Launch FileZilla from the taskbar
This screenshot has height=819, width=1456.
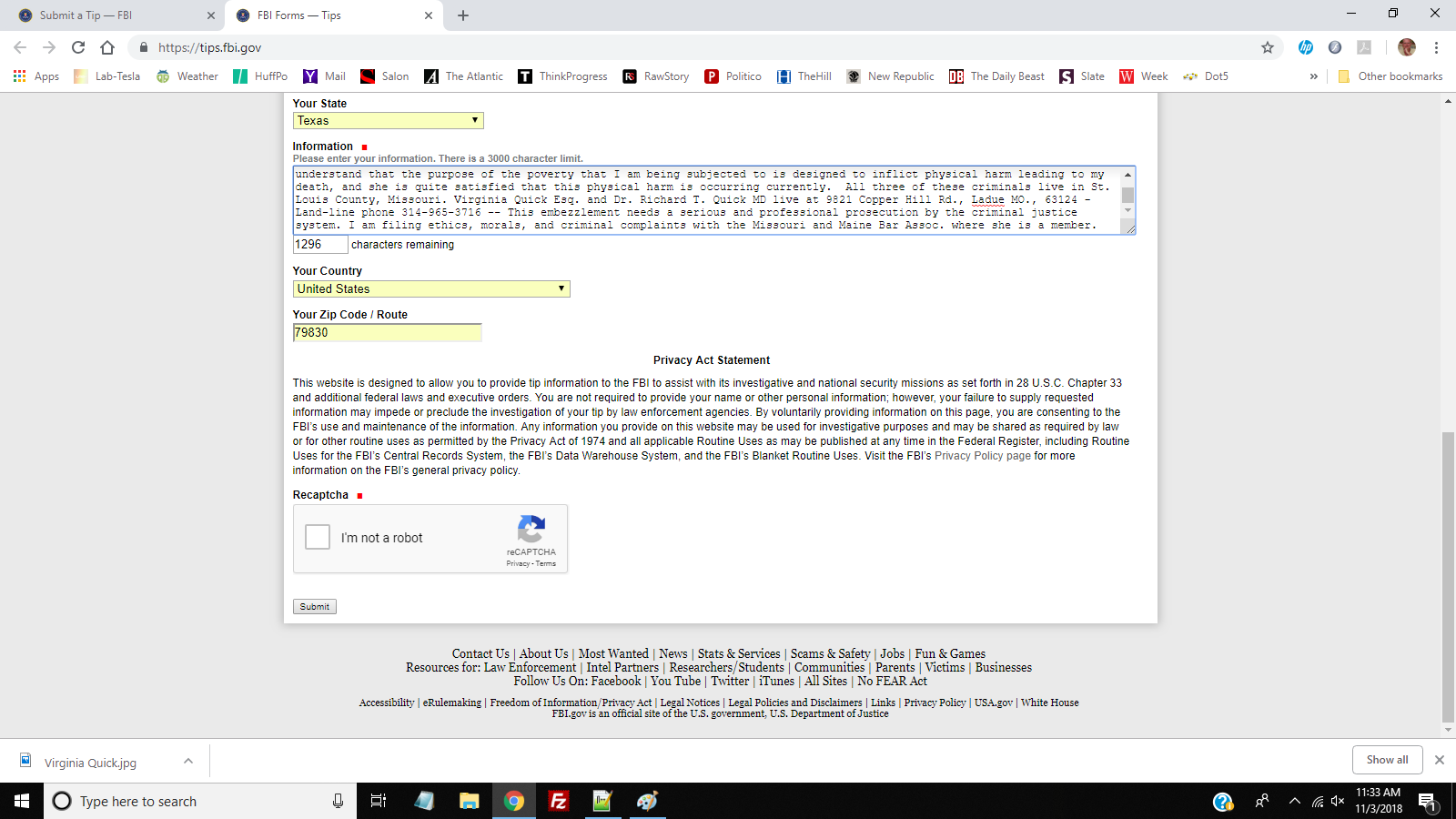tap(559, 801)
